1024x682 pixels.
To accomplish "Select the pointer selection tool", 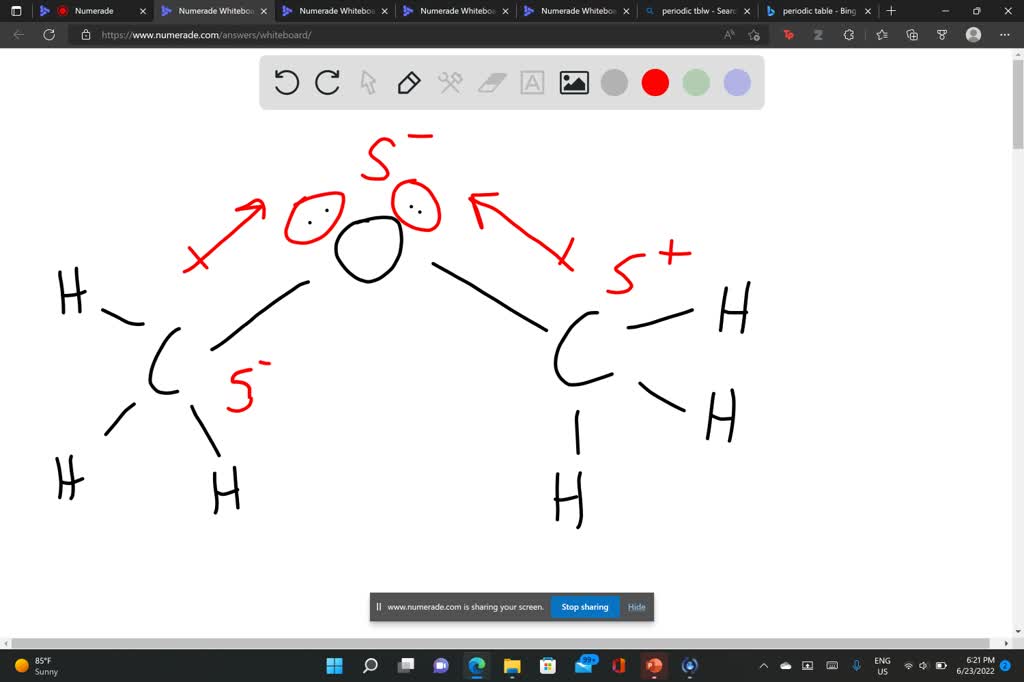I will pyautogui.click(x=368, y=83).
